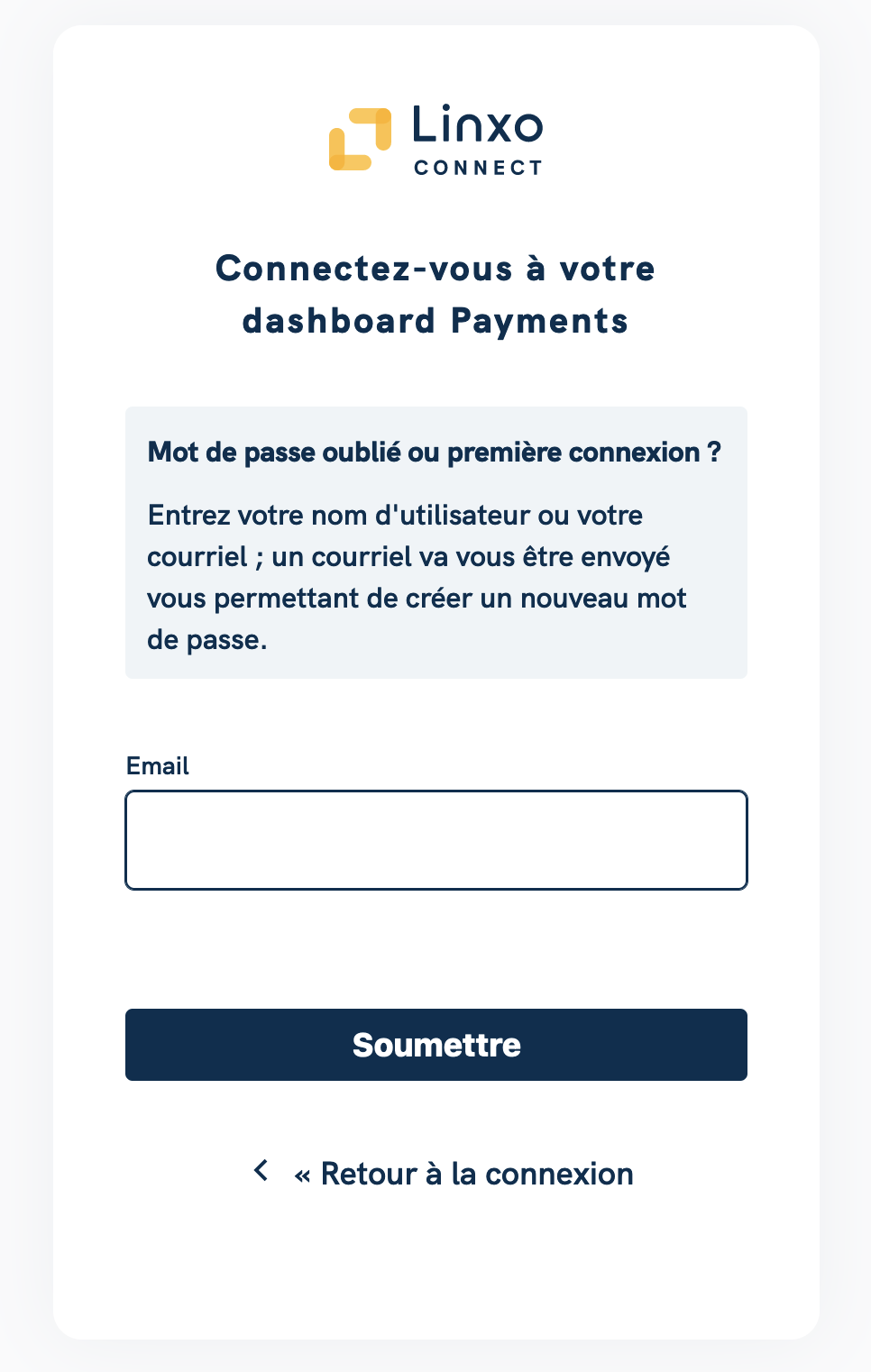Focus the Email input field
This screenshot has height=1372, width=871.
coord(436,840)
